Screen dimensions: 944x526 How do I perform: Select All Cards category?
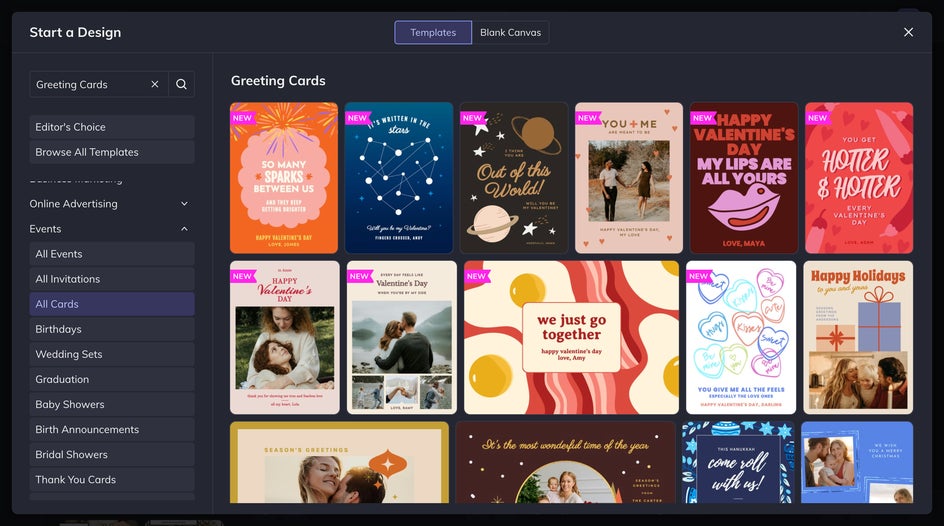112,304
